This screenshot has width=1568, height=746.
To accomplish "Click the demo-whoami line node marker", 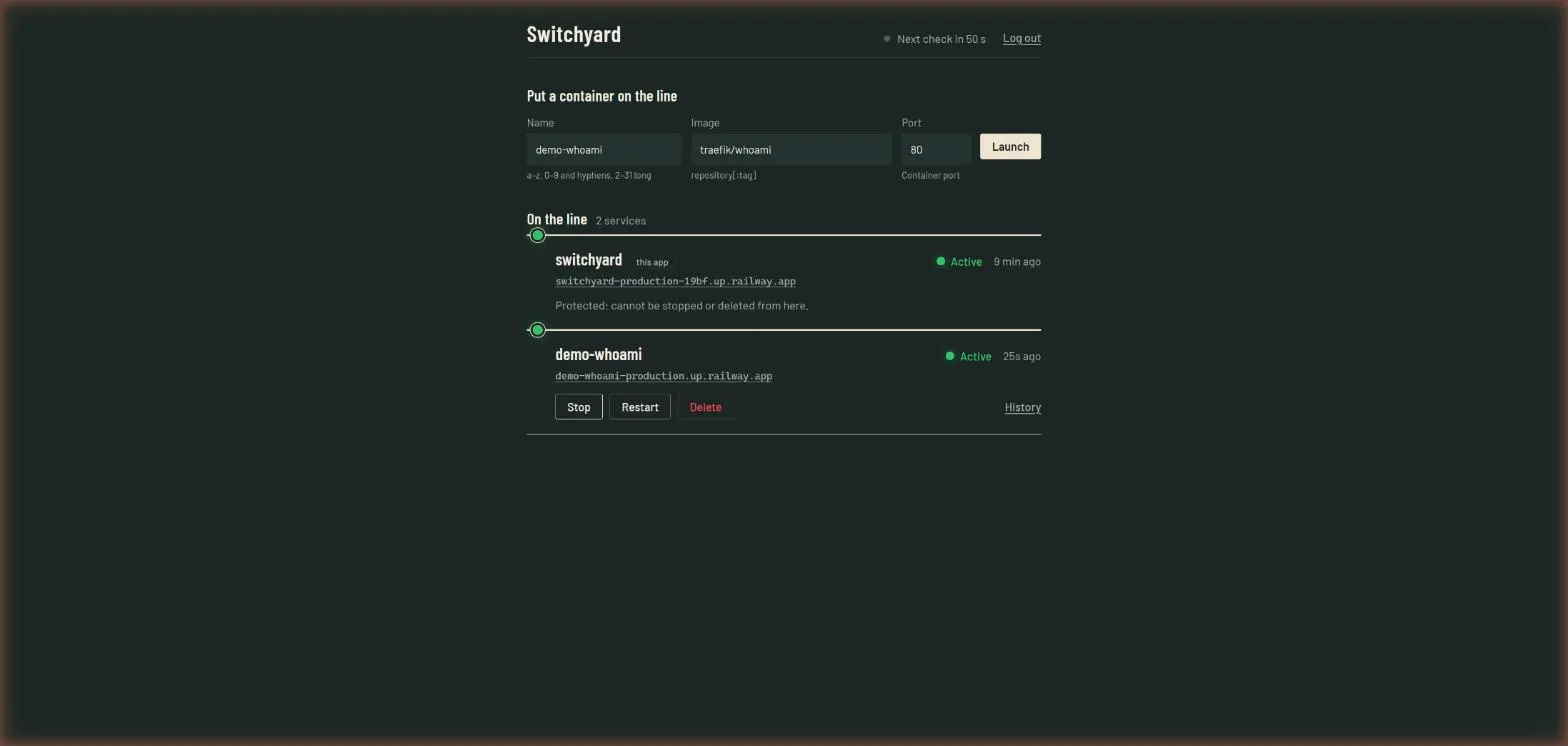I will (x=538, y=330).
